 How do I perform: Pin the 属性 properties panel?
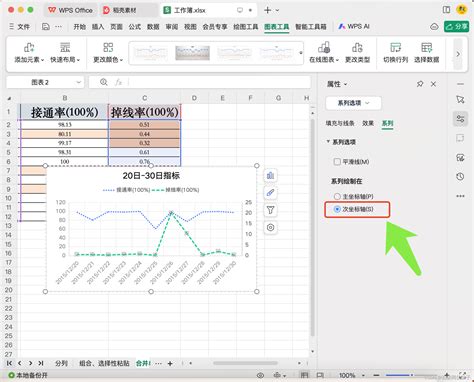point(420,84)
